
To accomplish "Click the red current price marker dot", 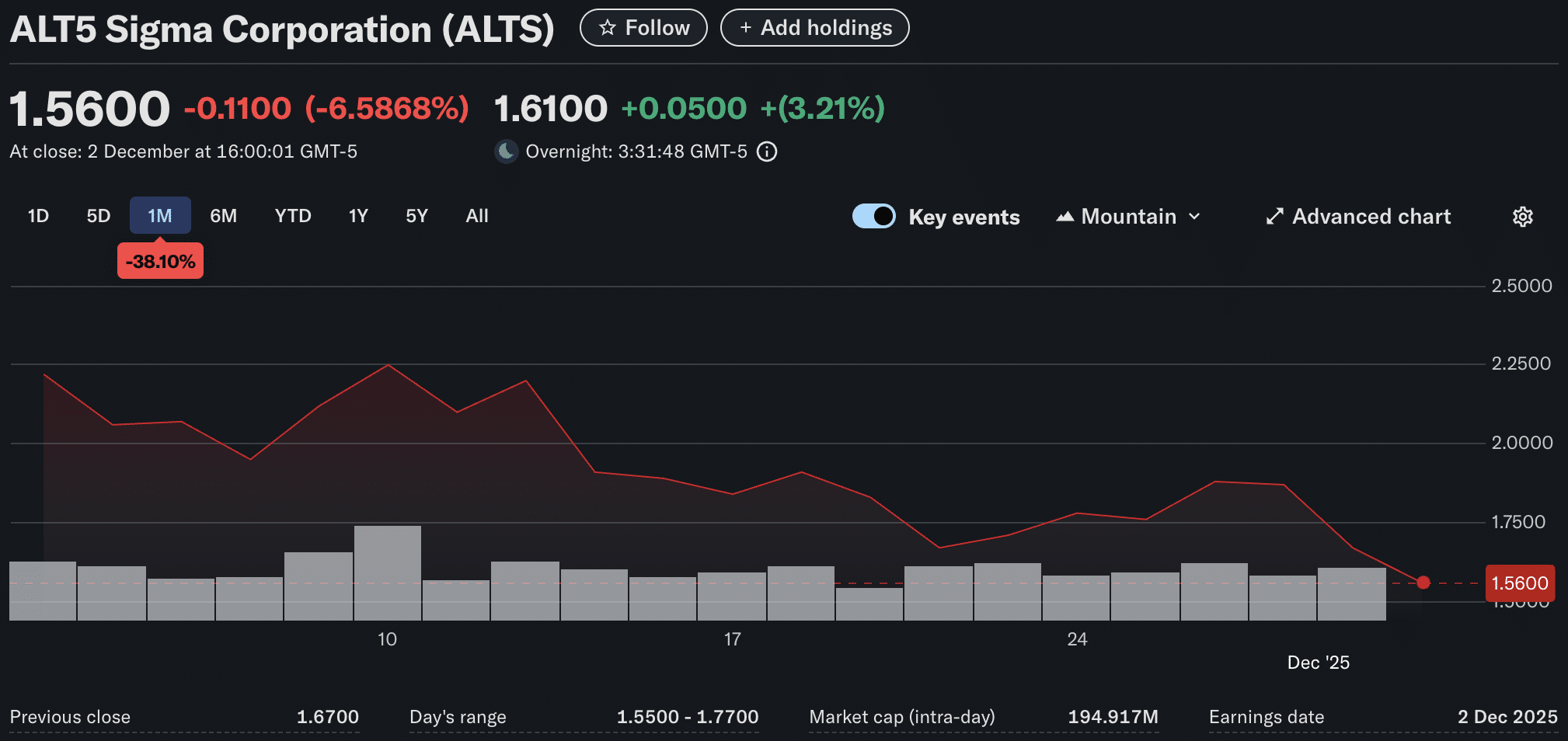I will click(x=1423, y=583).
